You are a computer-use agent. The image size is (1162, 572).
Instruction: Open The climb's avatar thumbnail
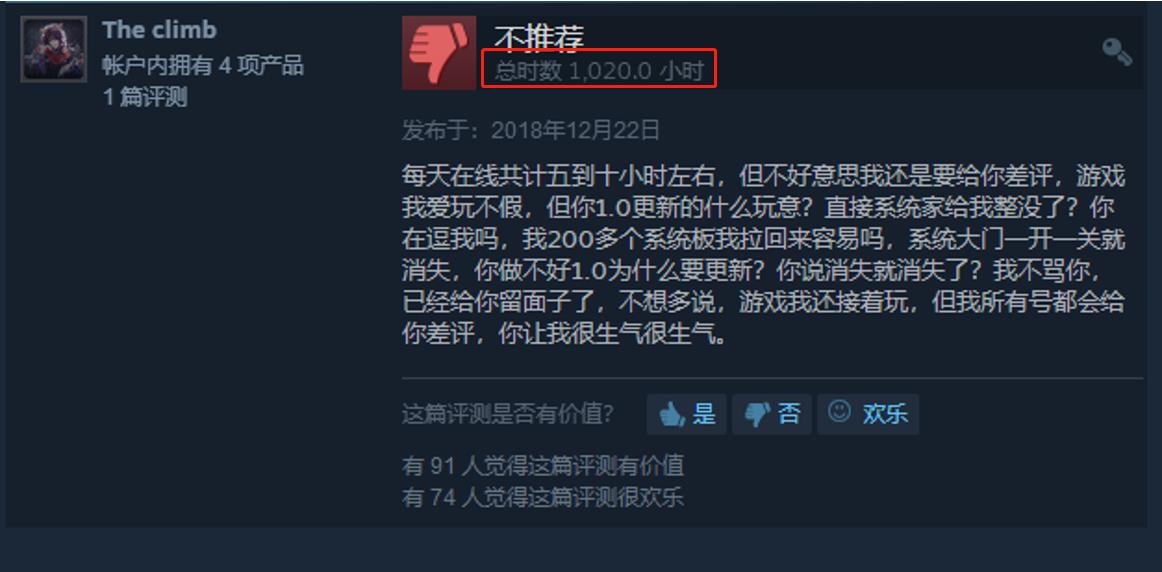click(53, 49)
